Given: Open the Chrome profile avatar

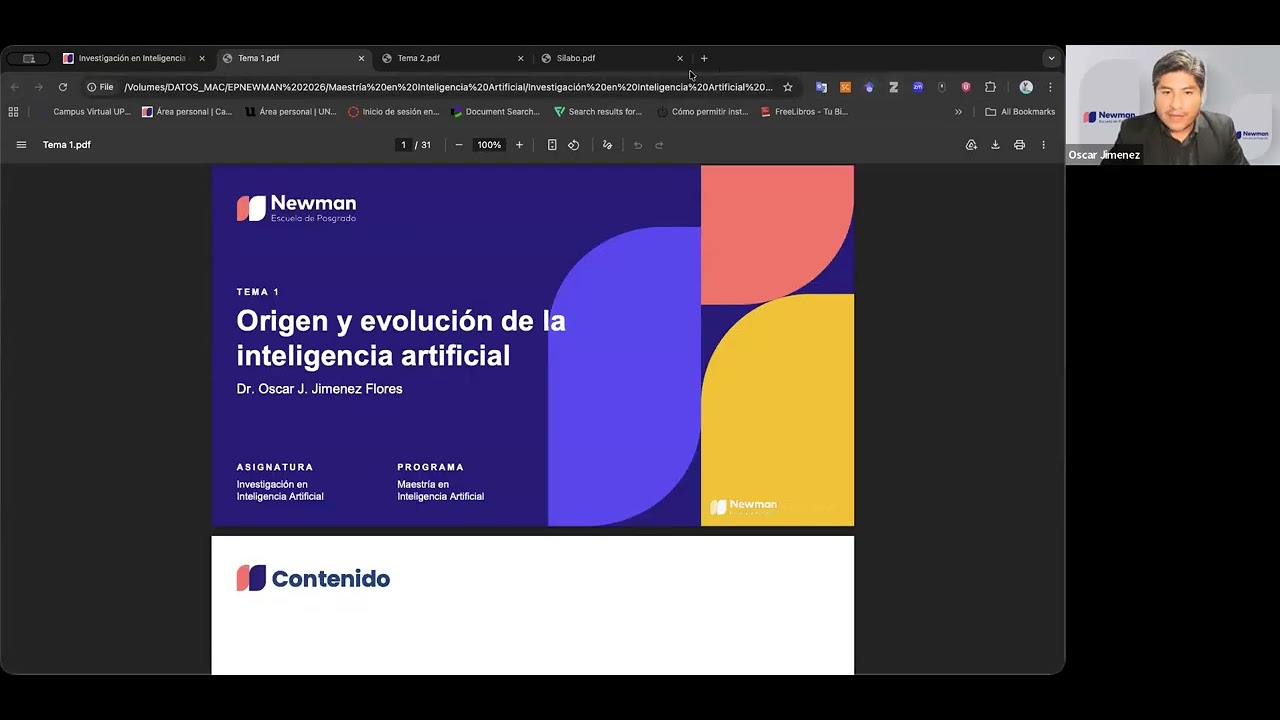Looking at the screenshot, I should pyautogui.click(x=1025, y=87).
